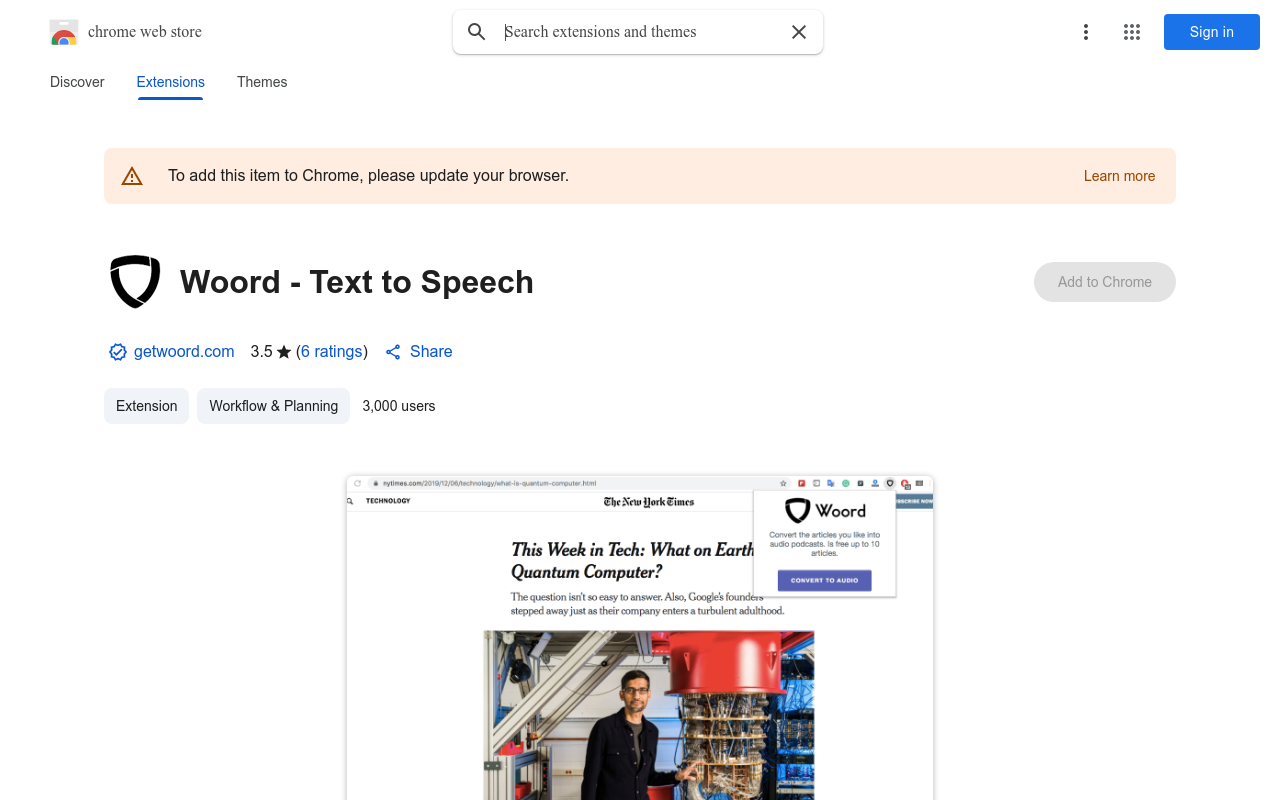The height and width of the screenshot is (800, 1280).
Task: Click the update your browser warning message
Action: click(x=368, y=176)
